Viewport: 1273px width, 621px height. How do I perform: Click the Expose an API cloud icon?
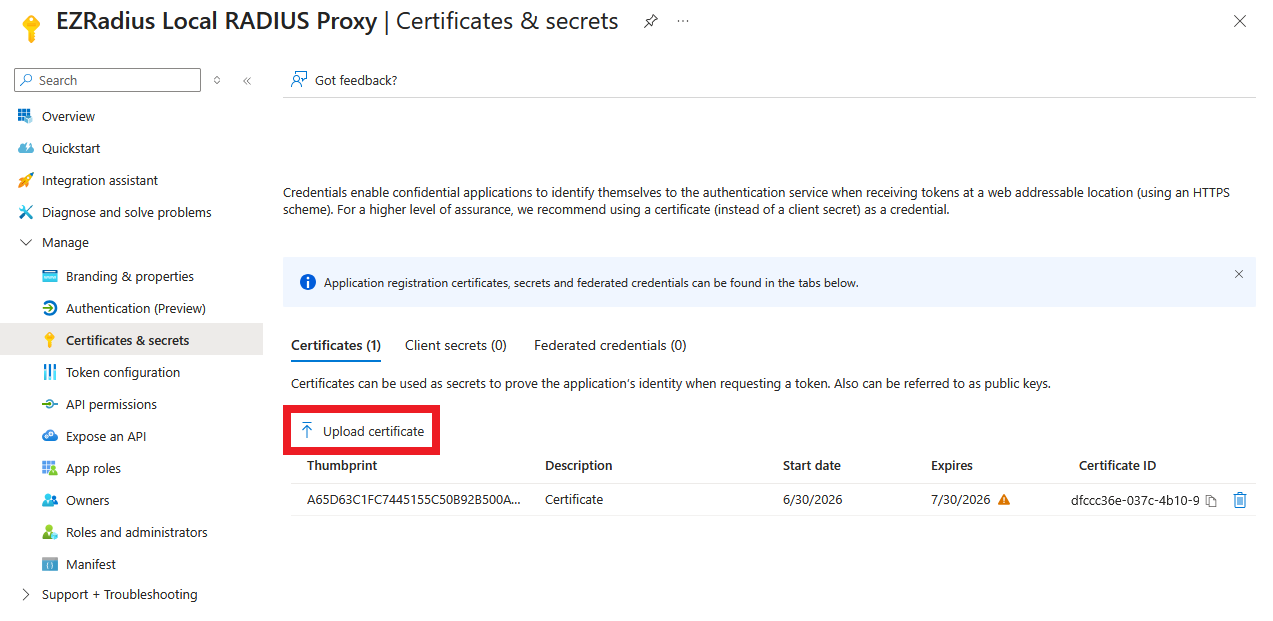(50, 436)
